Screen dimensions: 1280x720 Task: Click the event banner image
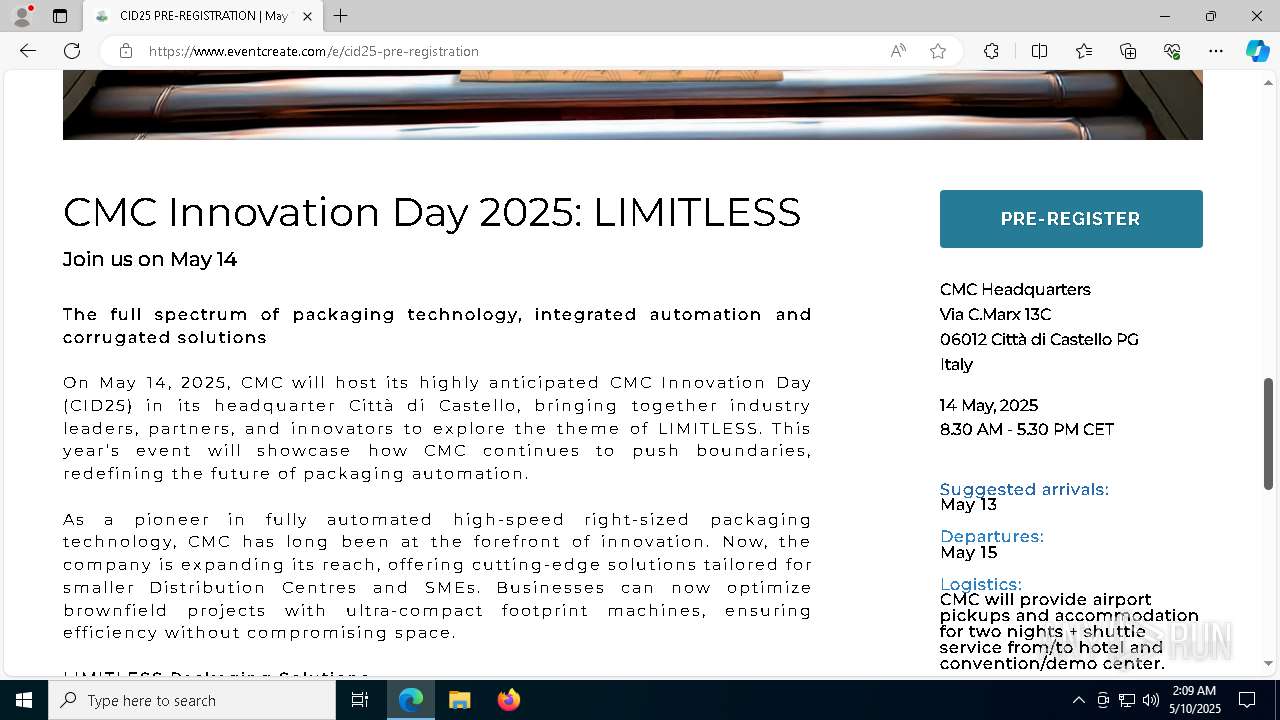(x=633, y=105)
